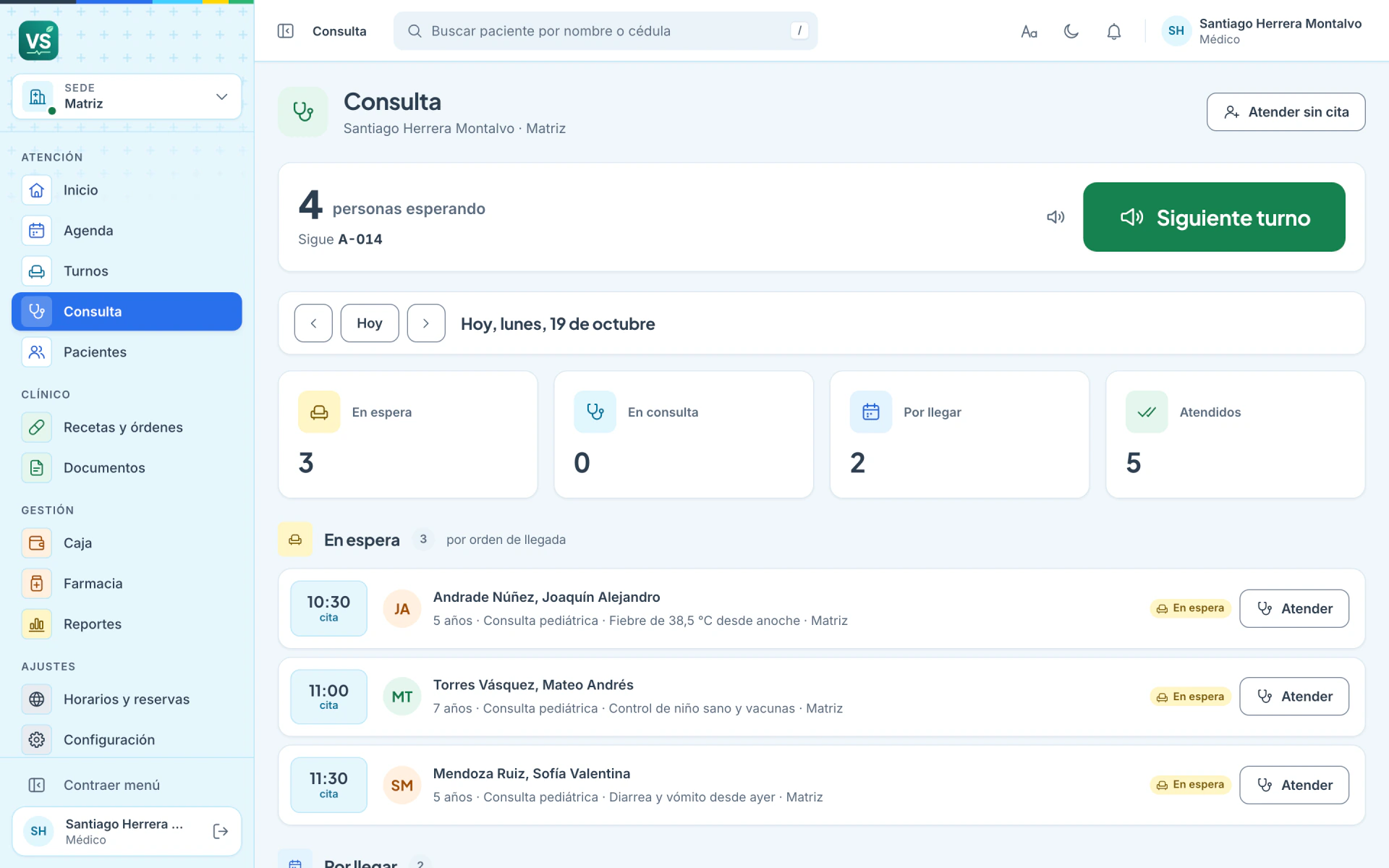Click the SH avatar in top bar
Viewport: 1389px width, 868px height.
[x=1176, y=31]
